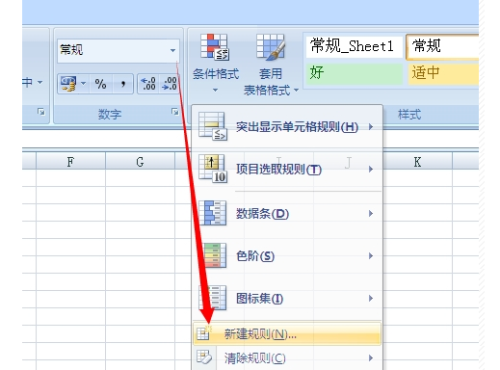Click the 突出显示单元格规则 menu icon
The height and width of the screenshot is (370, 500).
click(212, 127)
